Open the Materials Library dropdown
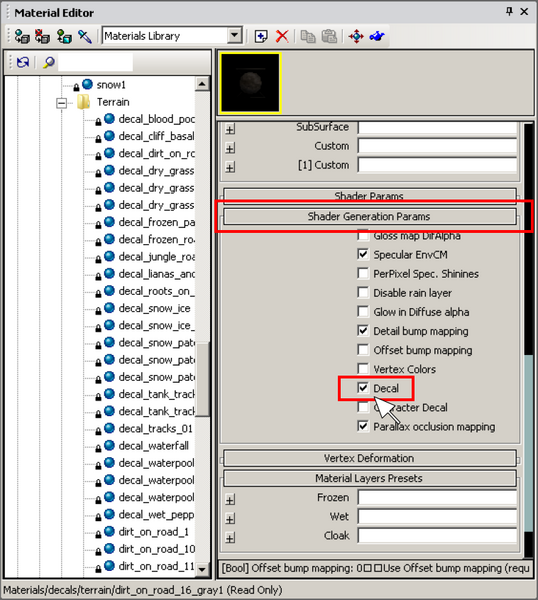The width and height of the screenshot is (538, 600). coord(234,36)
